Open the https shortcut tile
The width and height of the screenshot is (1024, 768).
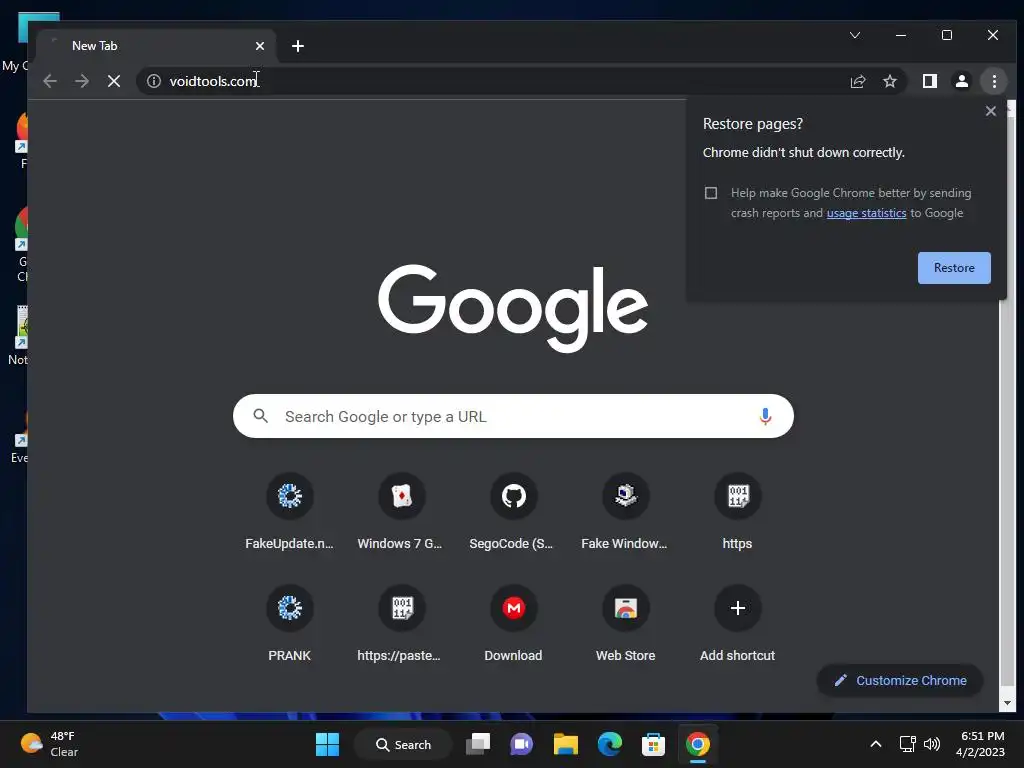pyautogui.click(x=737, y=513)
